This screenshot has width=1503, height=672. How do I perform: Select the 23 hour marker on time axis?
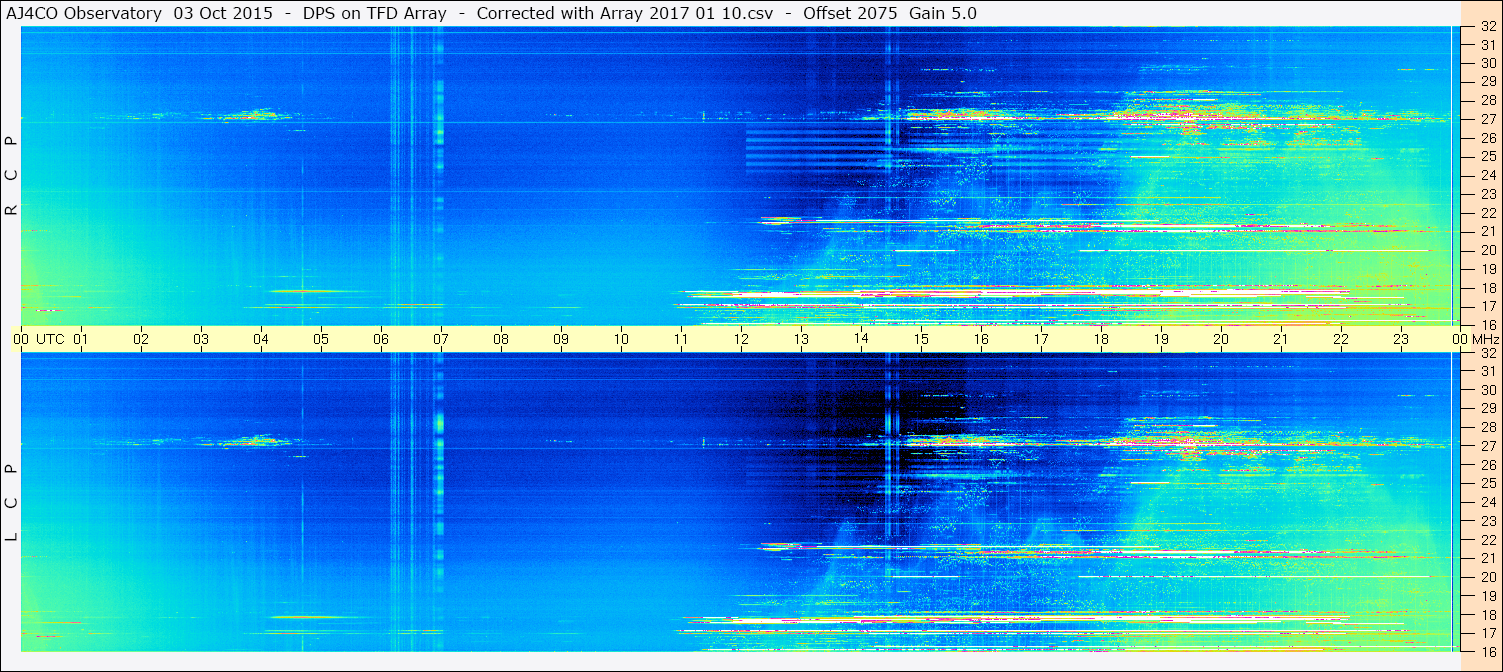tap(1401, 339)
